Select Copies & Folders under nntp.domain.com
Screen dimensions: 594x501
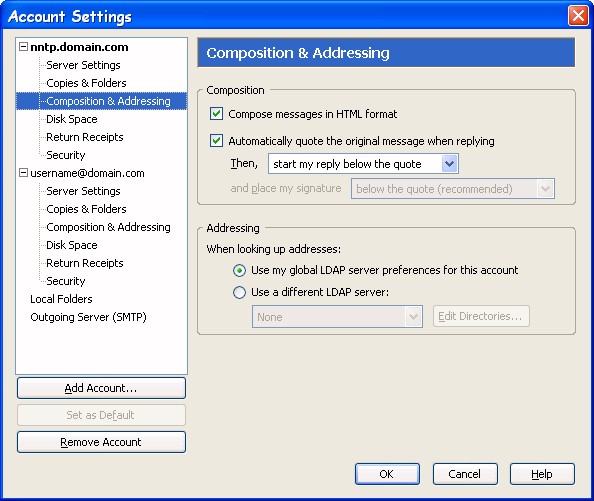(x=86, y=83)
